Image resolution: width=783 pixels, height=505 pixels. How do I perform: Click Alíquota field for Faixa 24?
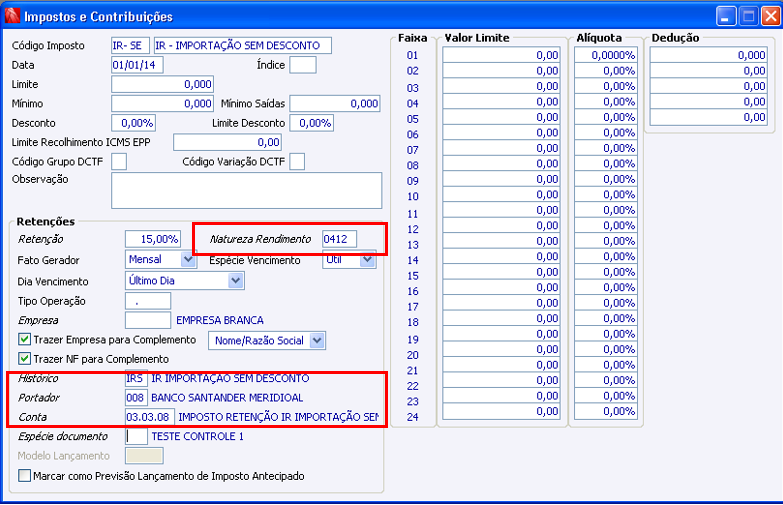605,412
